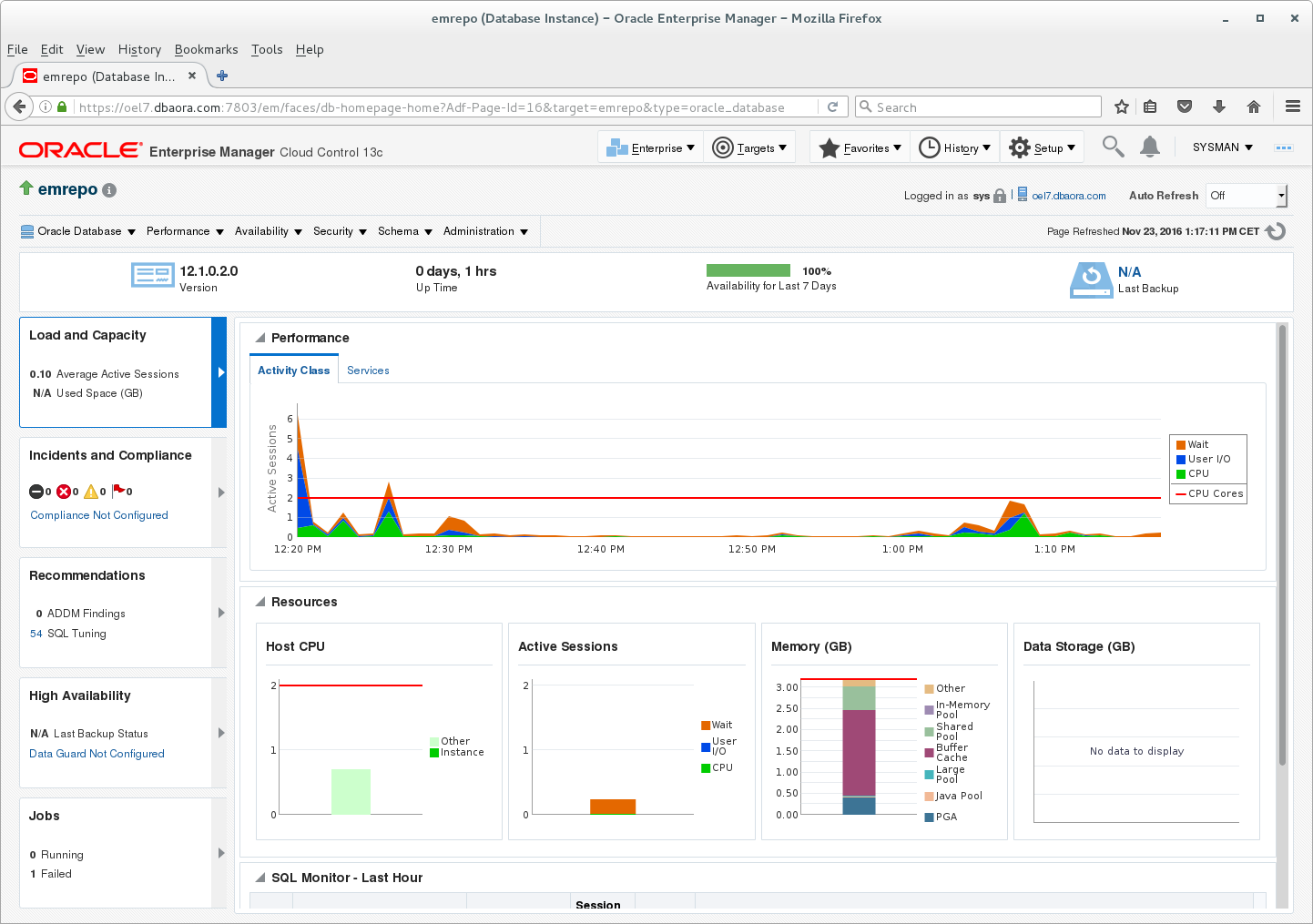Open the Auto Refresh combo box
This screenshot has height=924, width=1313.
tap(1247, 196)
